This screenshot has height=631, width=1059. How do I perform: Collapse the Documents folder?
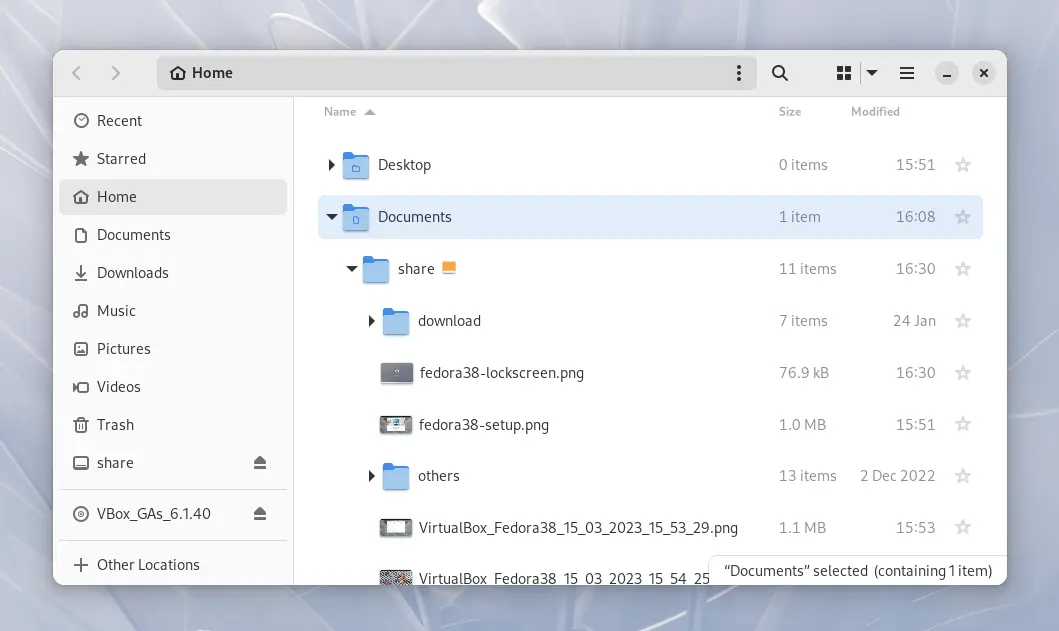(331, 217)
